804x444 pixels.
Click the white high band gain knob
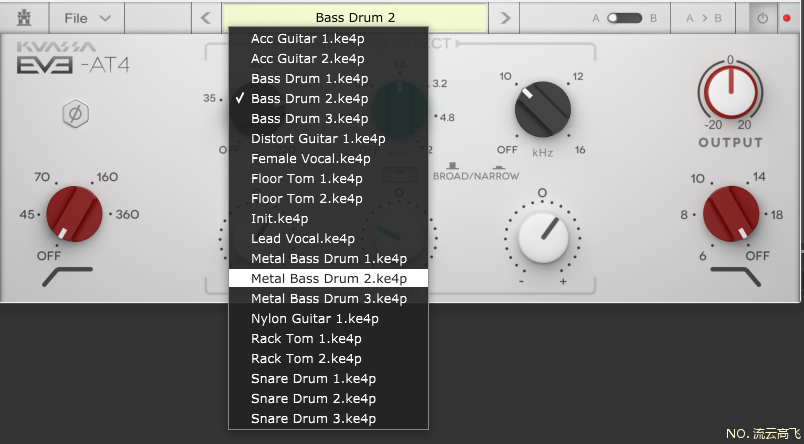(543, 237)
